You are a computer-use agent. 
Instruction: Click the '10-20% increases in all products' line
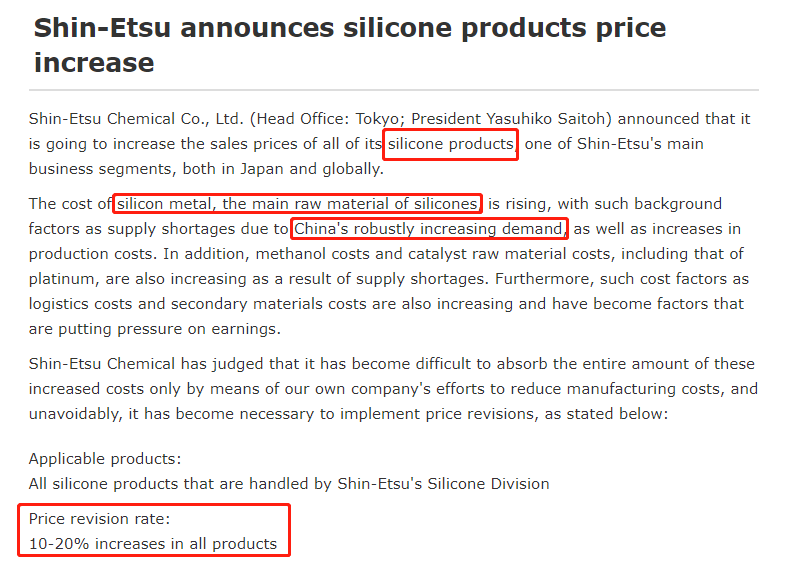(x=153, y=544)
